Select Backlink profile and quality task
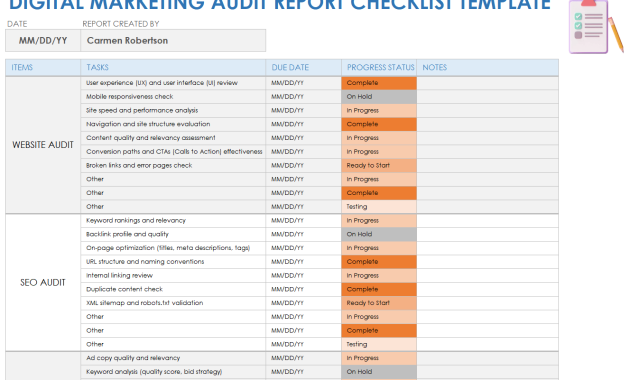 pyautogui.click(x=173, y=234)
